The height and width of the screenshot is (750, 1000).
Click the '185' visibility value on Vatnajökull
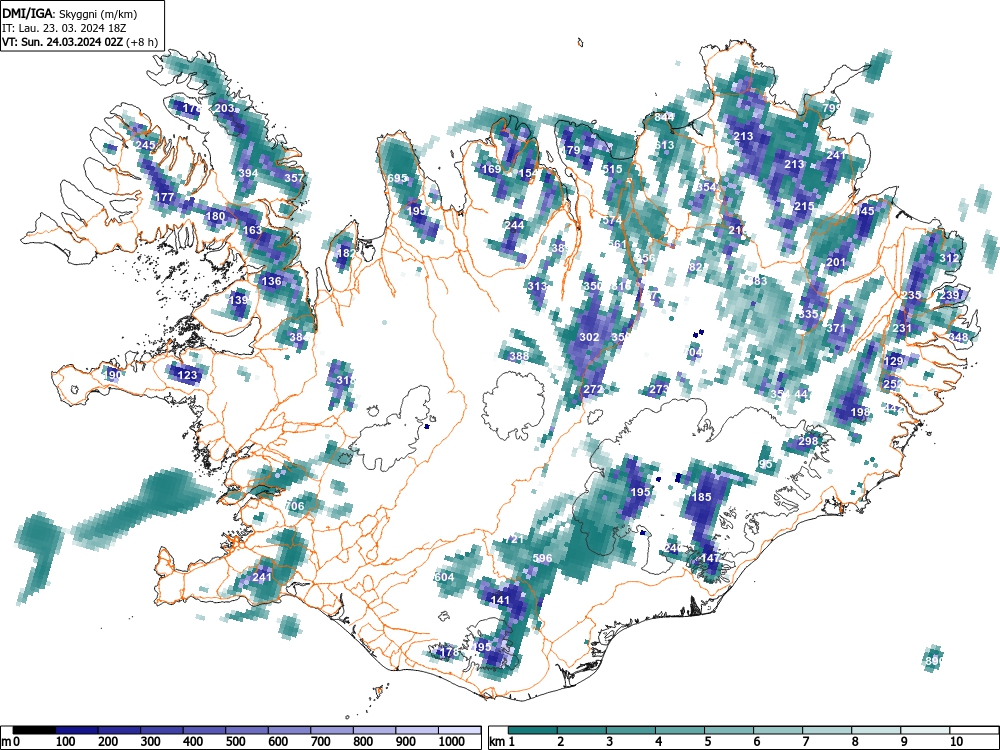point(701,497)
